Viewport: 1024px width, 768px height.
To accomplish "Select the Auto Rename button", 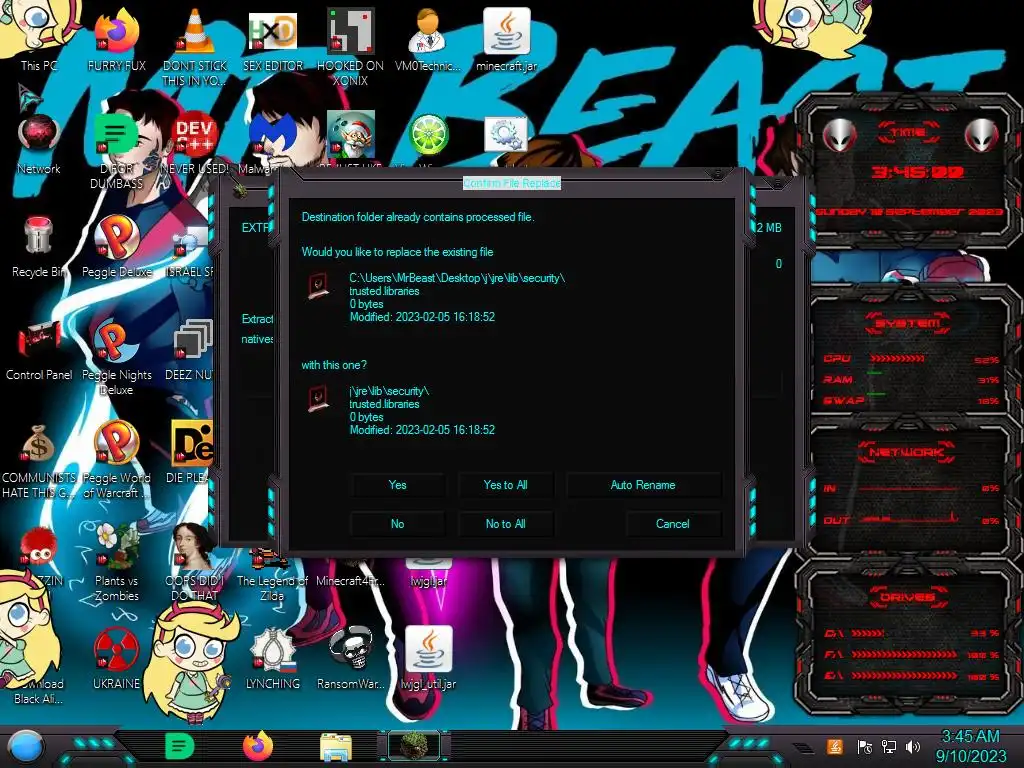I will click(643, 485).
